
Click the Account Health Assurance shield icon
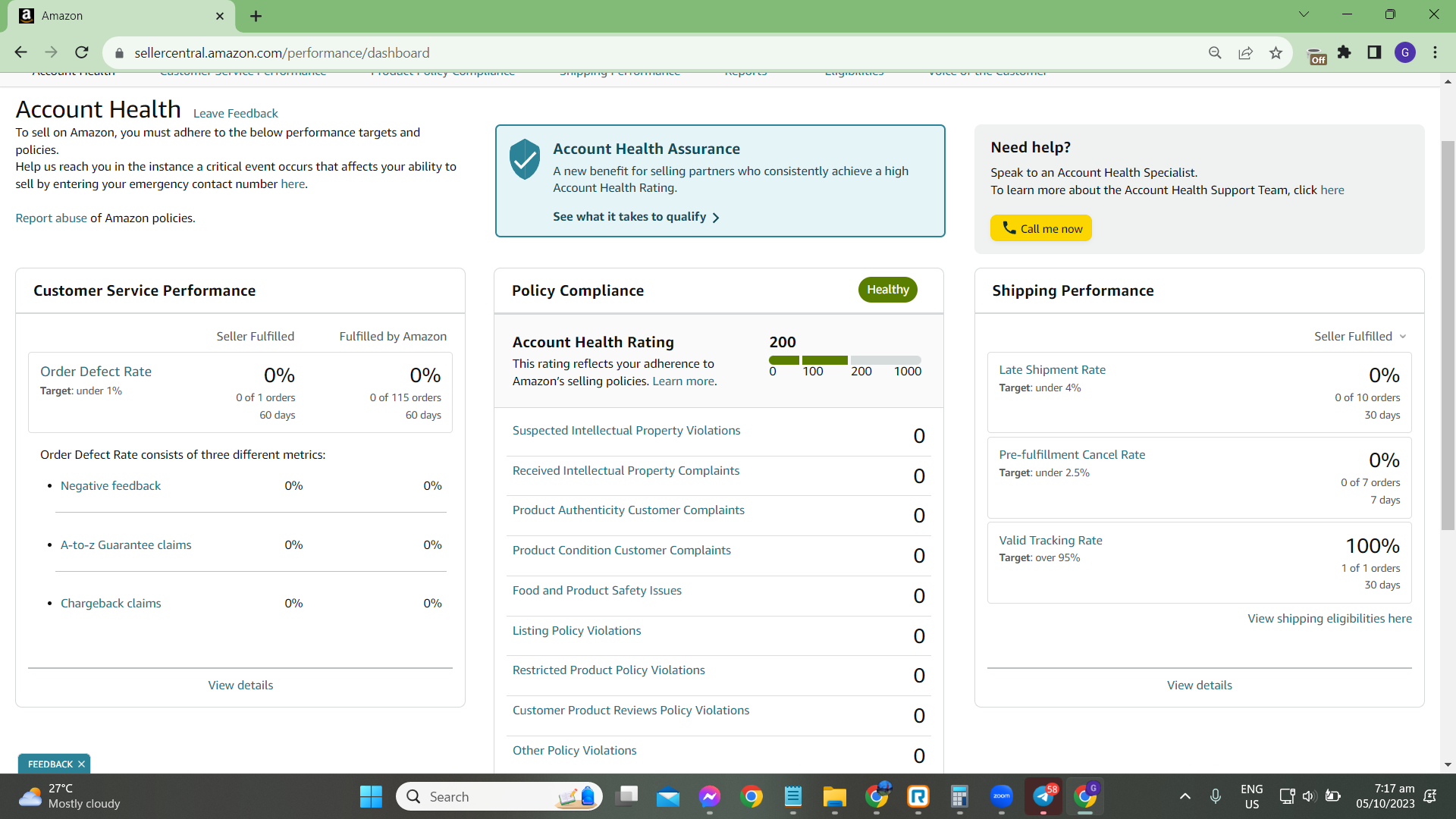(x=525, y=159)
